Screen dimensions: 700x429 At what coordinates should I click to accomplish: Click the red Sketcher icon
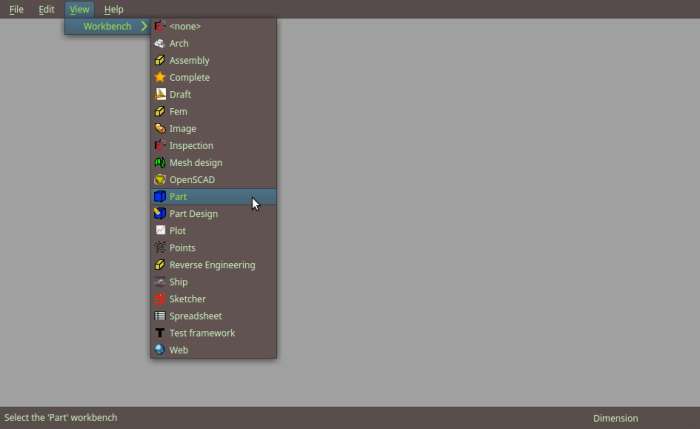point(160,299)
